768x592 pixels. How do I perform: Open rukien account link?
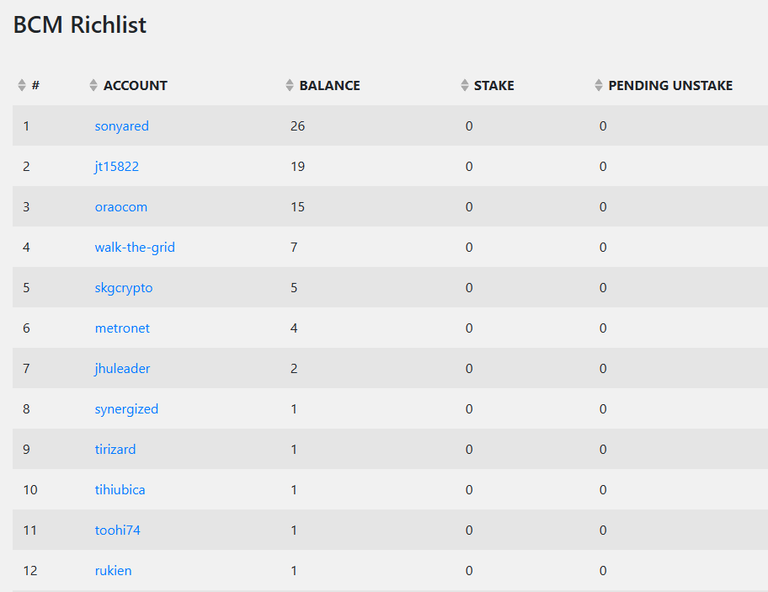coord(113,571)
